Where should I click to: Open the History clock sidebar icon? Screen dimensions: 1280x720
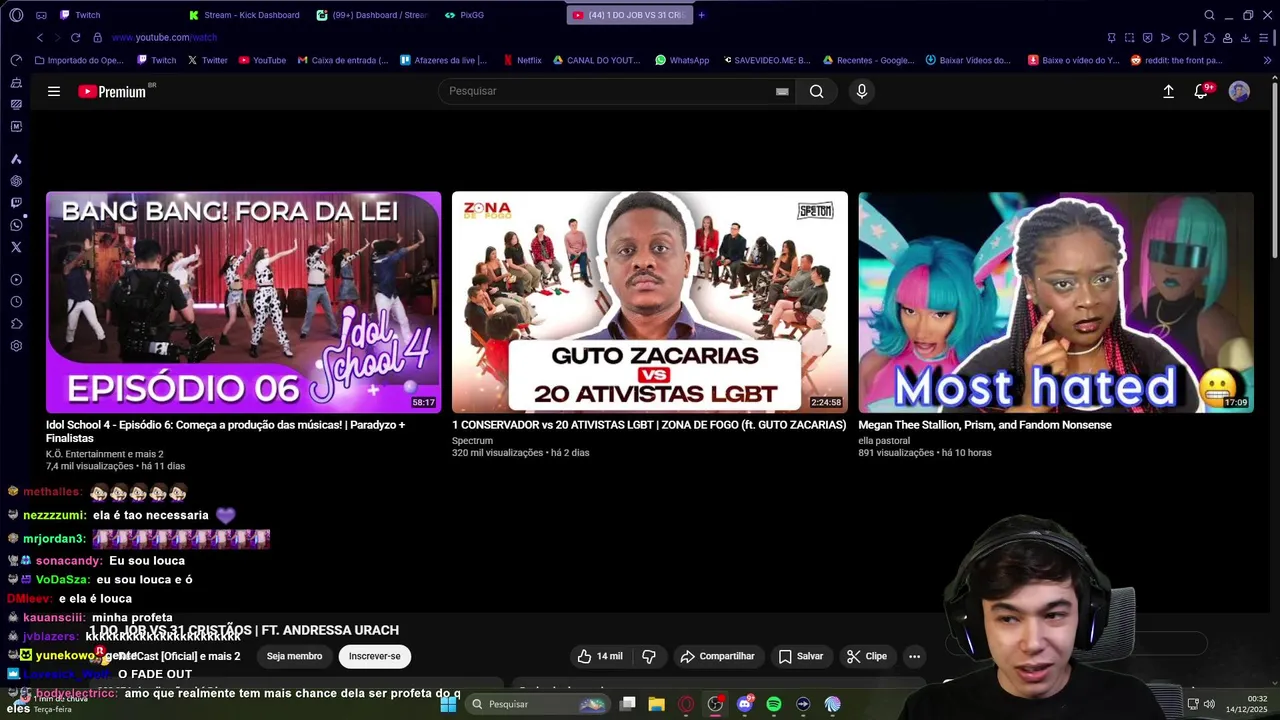tap(16, 302)
